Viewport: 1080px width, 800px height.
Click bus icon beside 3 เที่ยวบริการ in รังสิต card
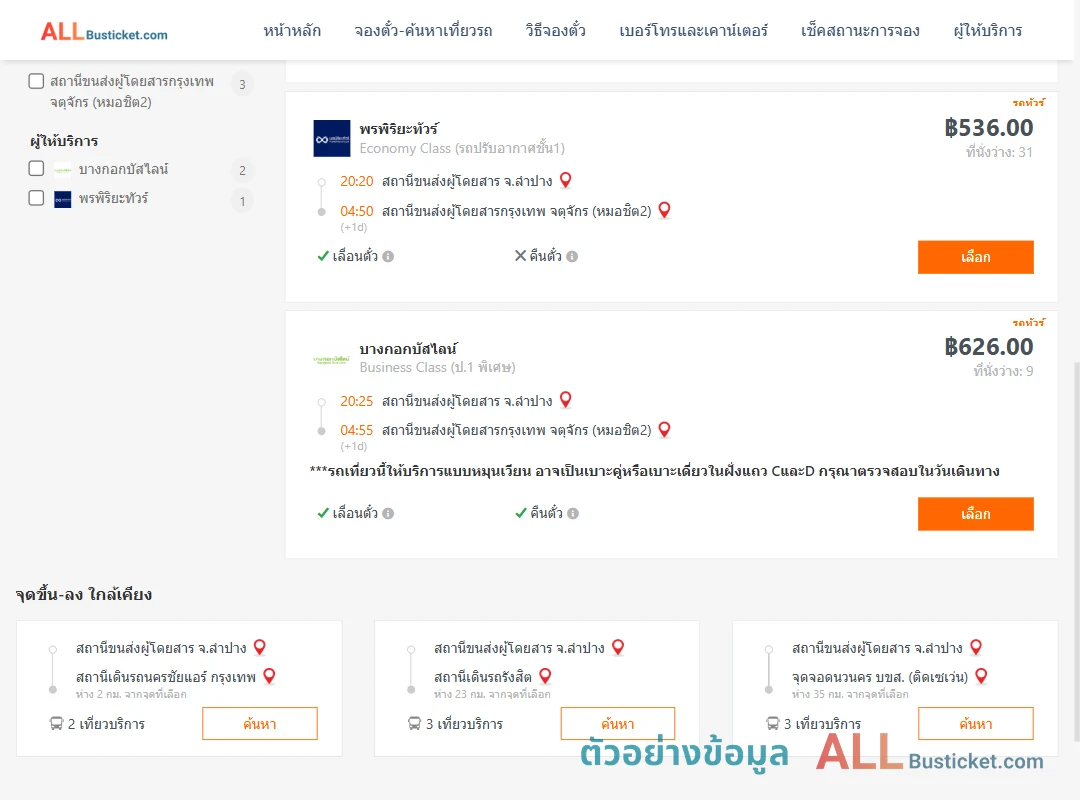(x=414, y=724)
